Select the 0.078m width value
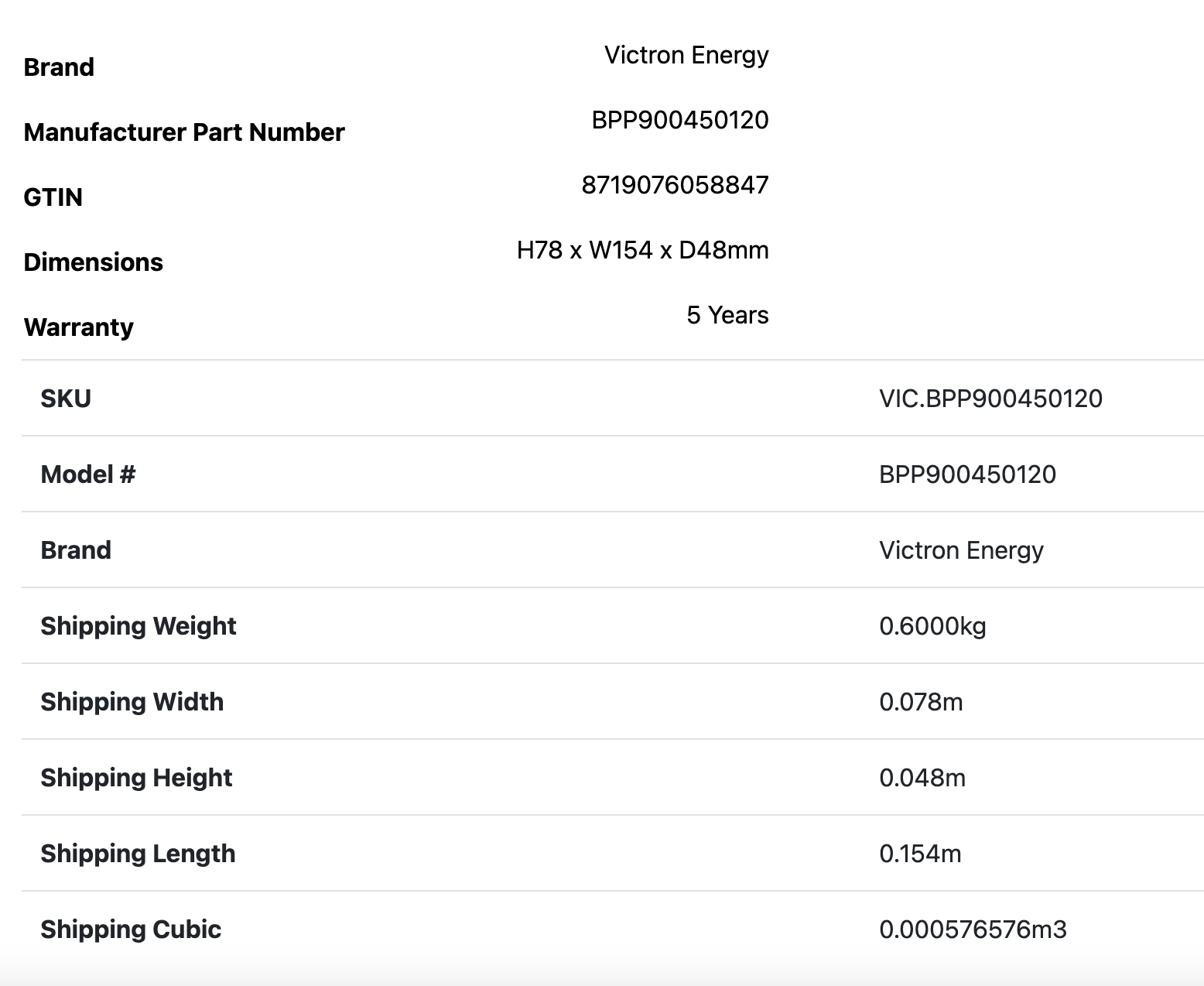 tap(921, 702)
